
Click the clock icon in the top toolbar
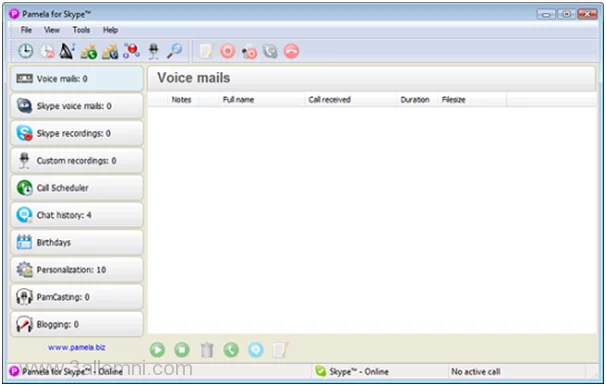click(26, 51)
